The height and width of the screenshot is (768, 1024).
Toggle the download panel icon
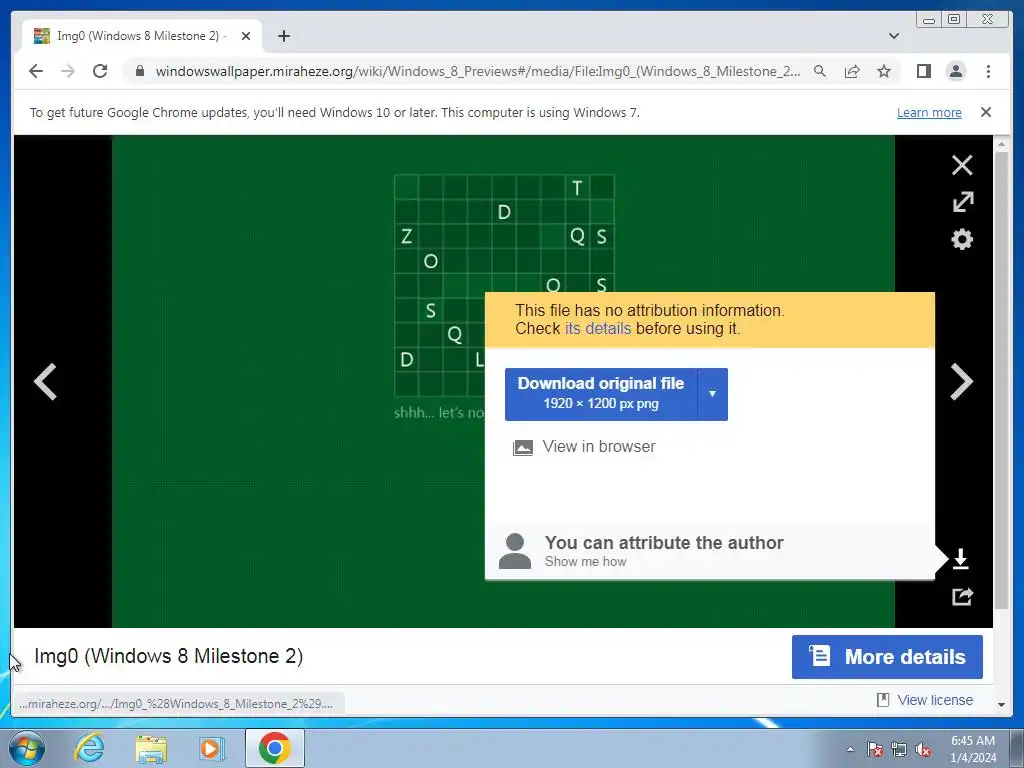tap(961, 559)
